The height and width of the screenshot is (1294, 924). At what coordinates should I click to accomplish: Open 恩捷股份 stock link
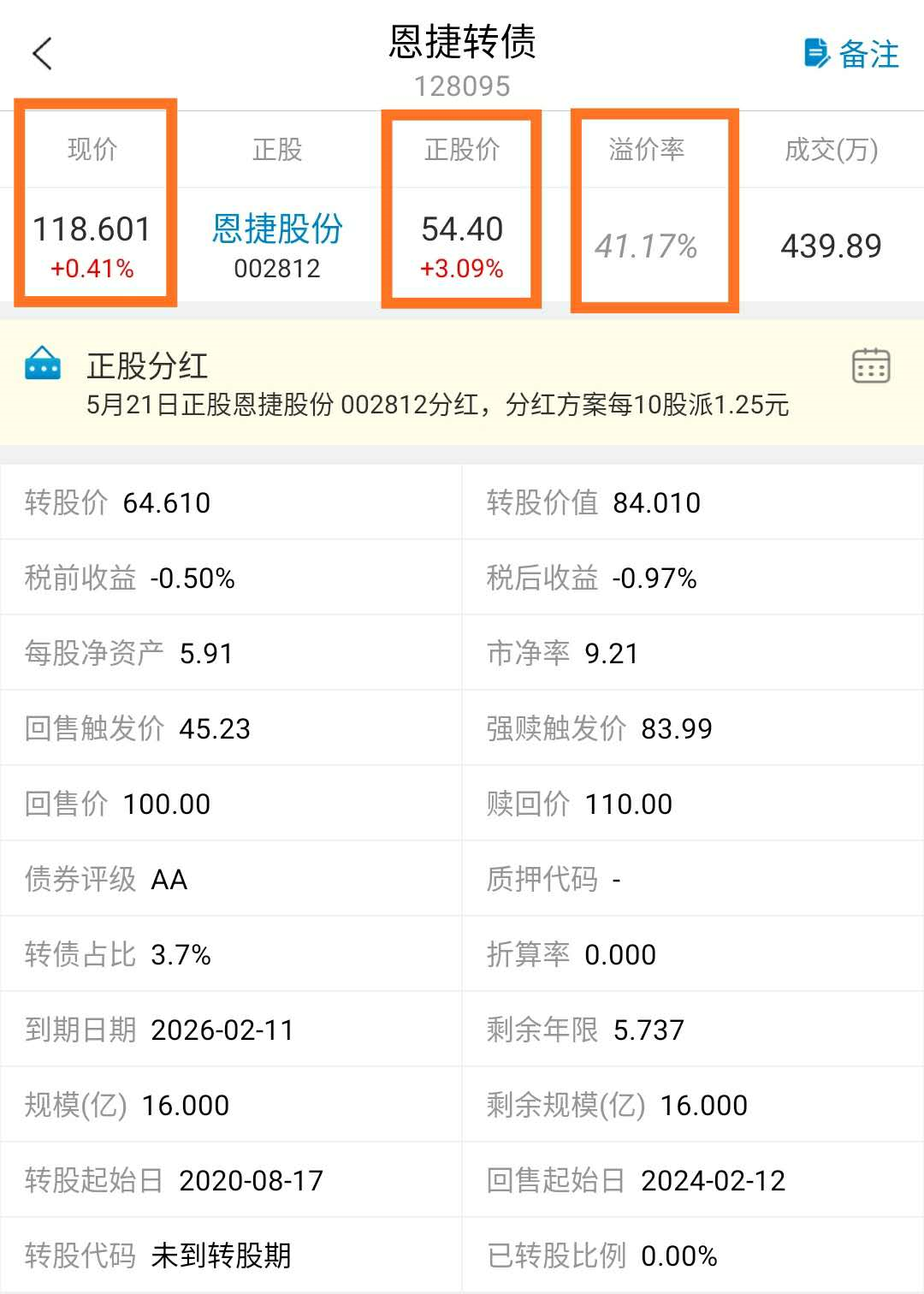[x=277, y=229]
